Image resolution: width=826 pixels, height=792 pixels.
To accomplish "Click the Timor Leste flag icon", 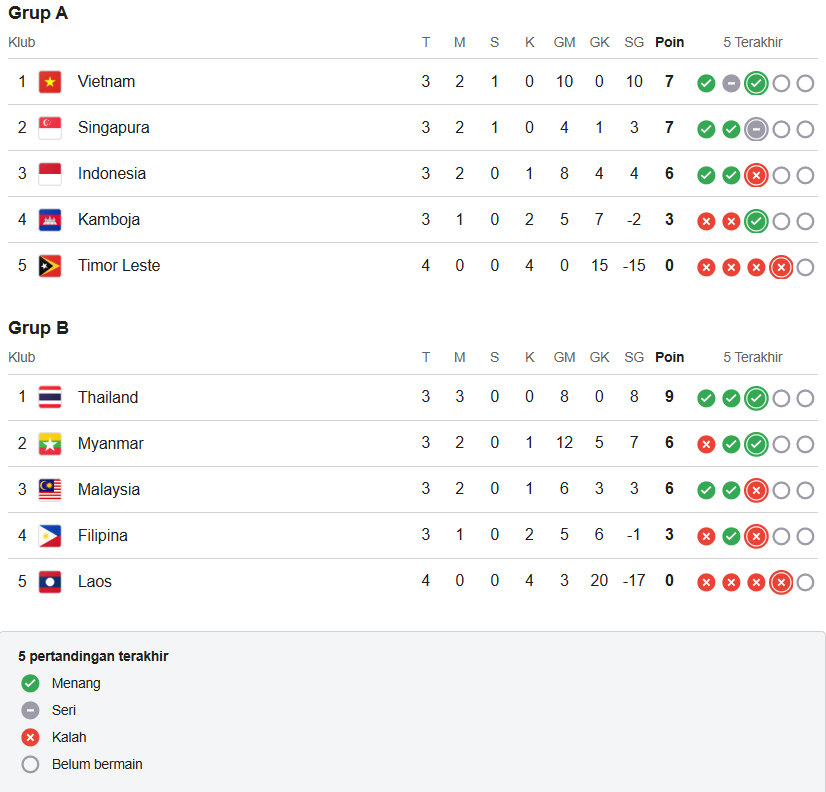I will (50, 266).
